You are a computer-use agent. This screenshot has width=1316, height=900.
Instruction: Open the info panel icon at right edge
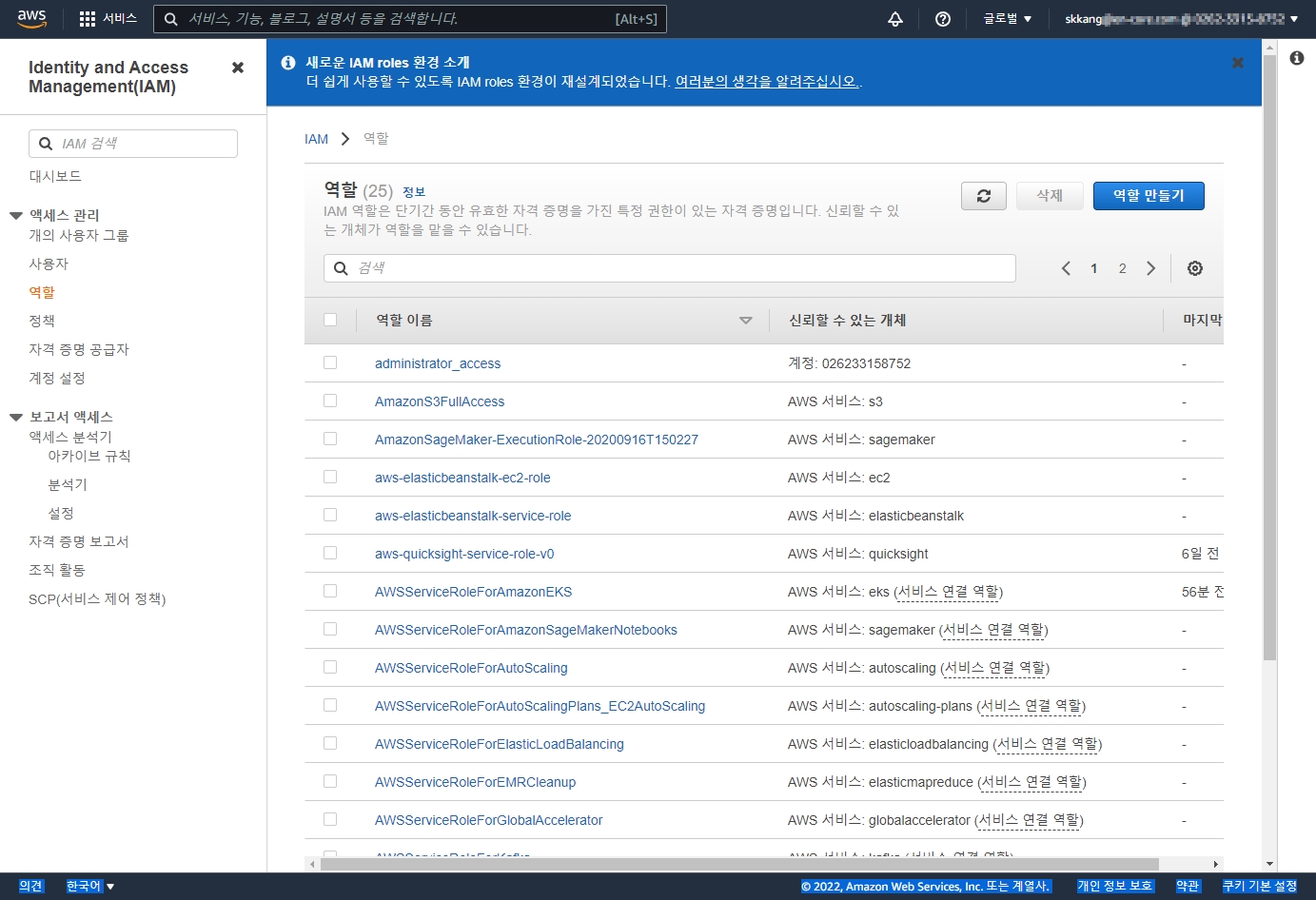click(x=1297, y=58)
